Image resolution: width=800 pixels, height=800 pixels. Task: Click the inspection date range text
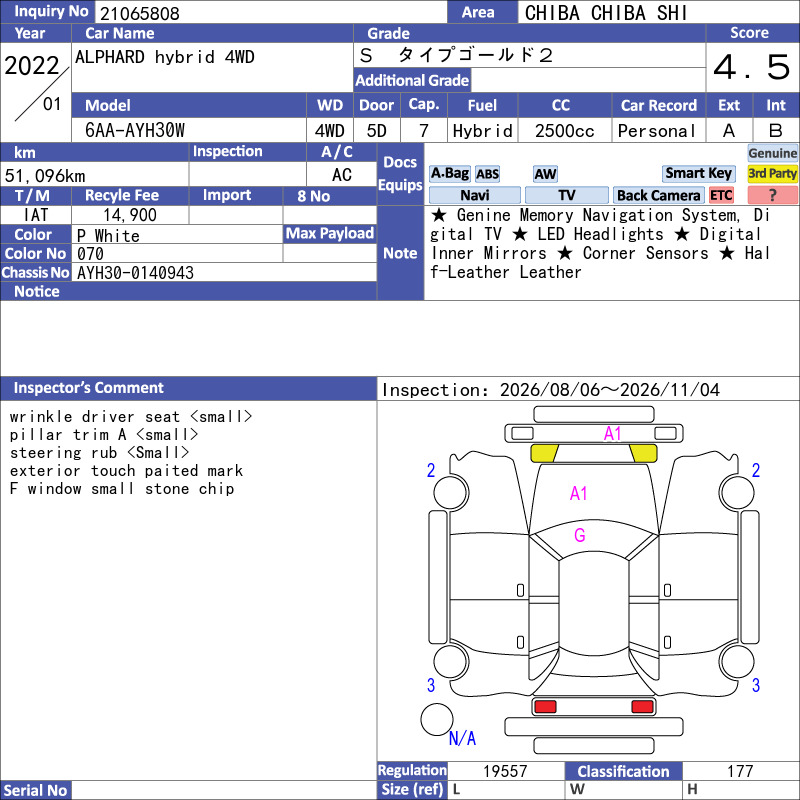[x=551, y=390]
